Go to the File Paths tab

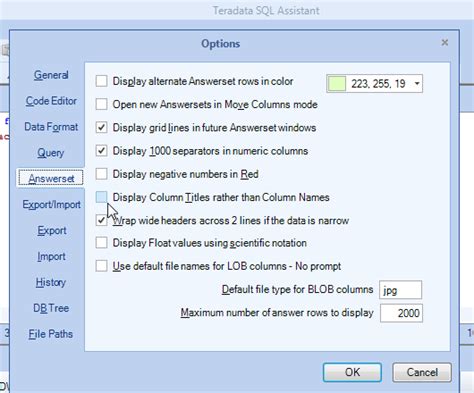coord(51,334)
